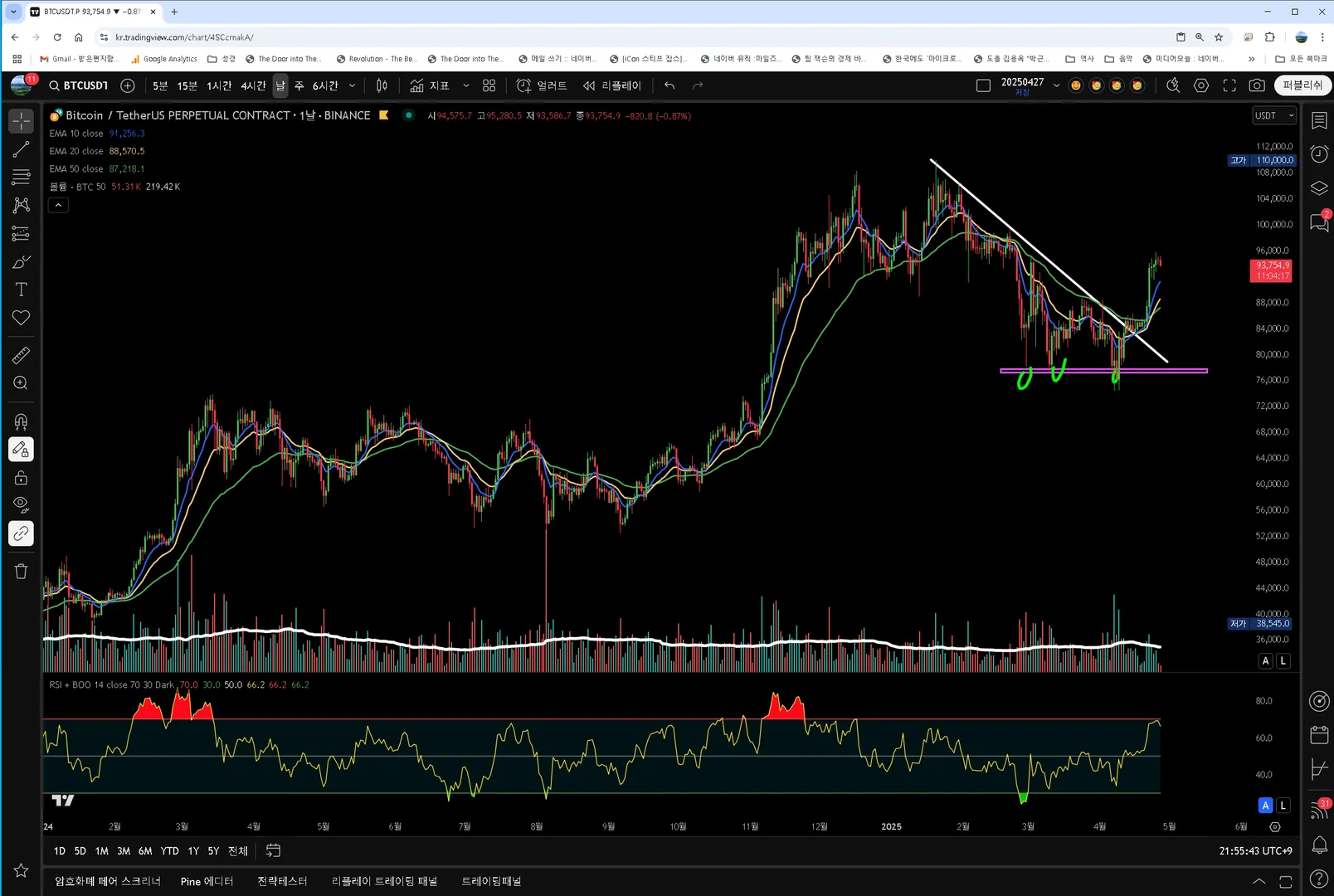1334x896 pixels.
Task: Open the candlestick chart style icon
Action: tap(382, 85)
